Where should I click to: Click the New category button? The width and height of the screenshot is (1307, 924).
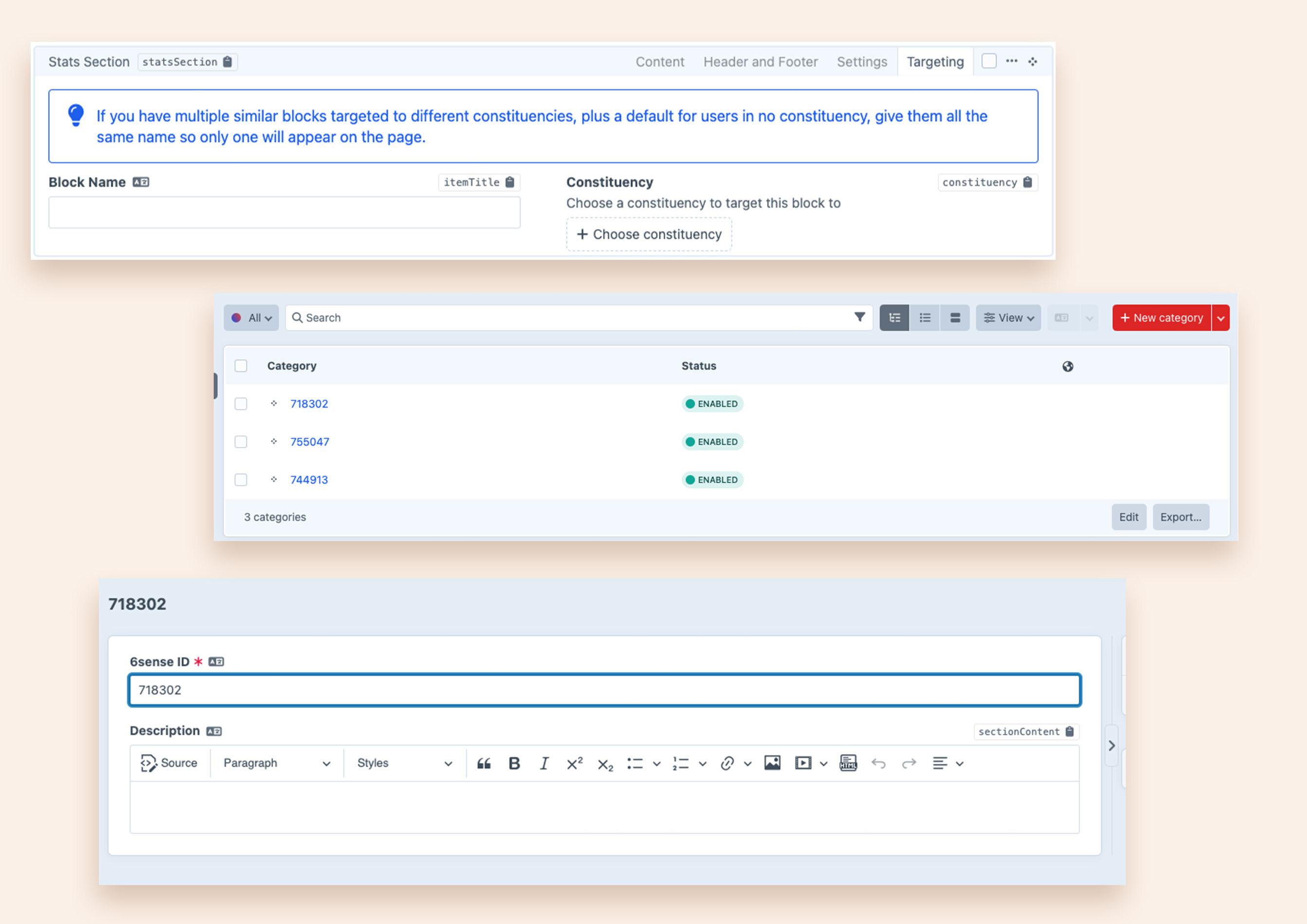pos(1161,317)
